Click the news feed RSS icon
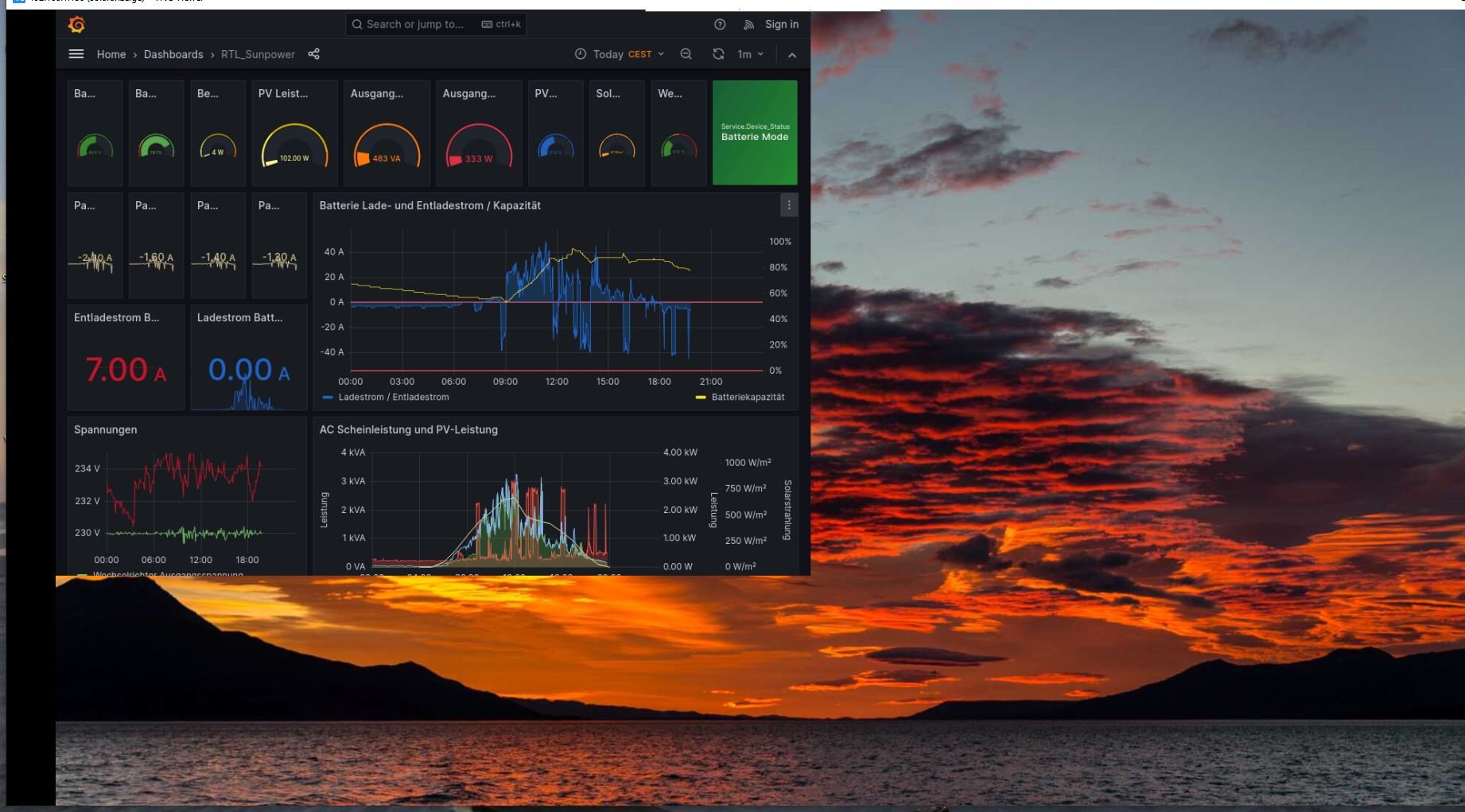This screenshot has height=812, width=1465. 748,25
